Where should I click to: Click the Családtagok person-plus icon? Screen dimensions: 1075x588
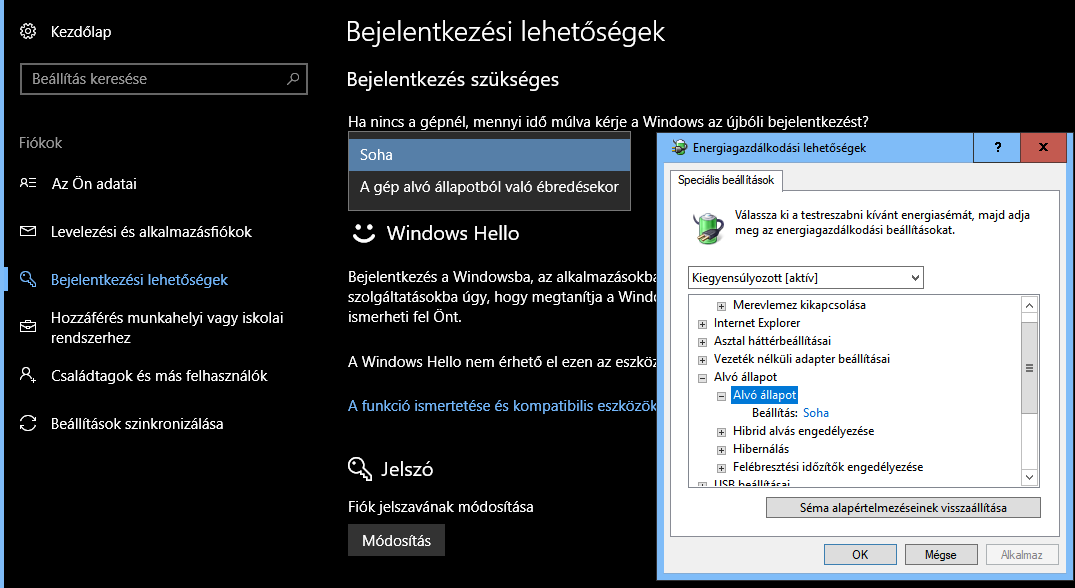tap(27, 375)
